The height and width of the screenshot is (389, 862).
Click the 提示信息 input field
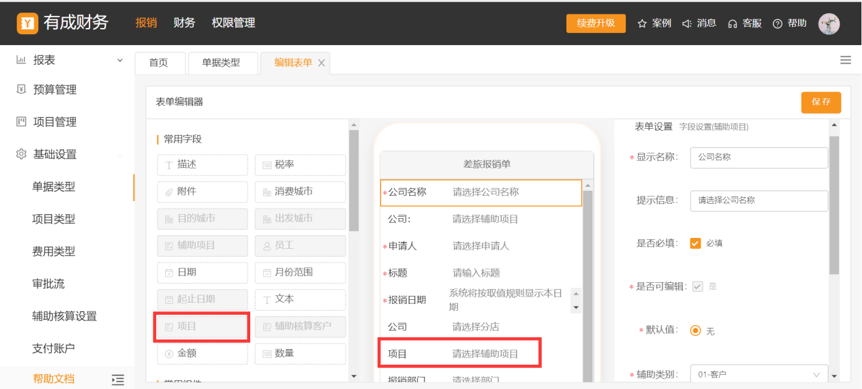[759, 201]
